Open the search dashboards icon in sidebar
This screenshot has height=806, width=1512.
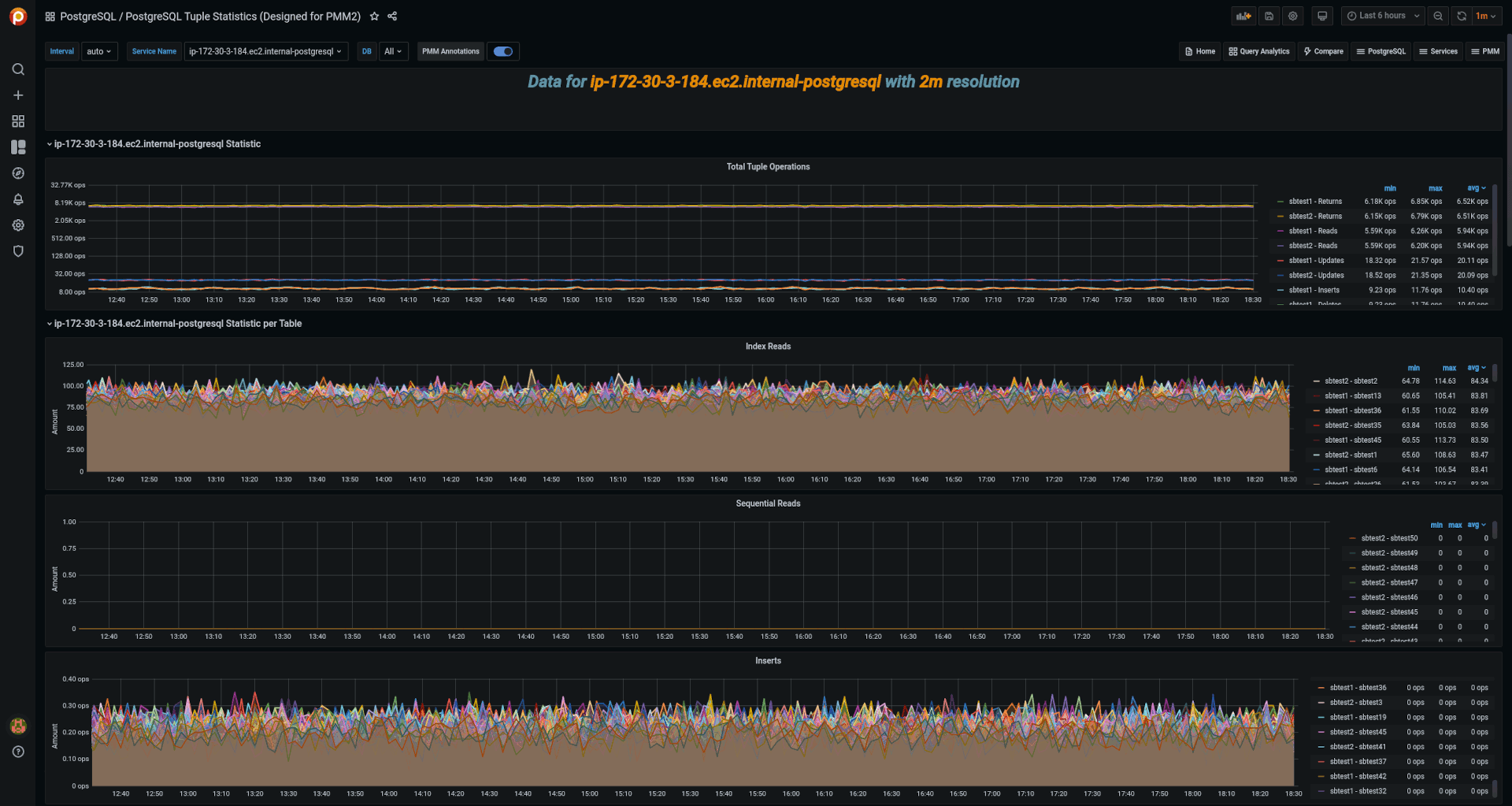tap(18, 69)
